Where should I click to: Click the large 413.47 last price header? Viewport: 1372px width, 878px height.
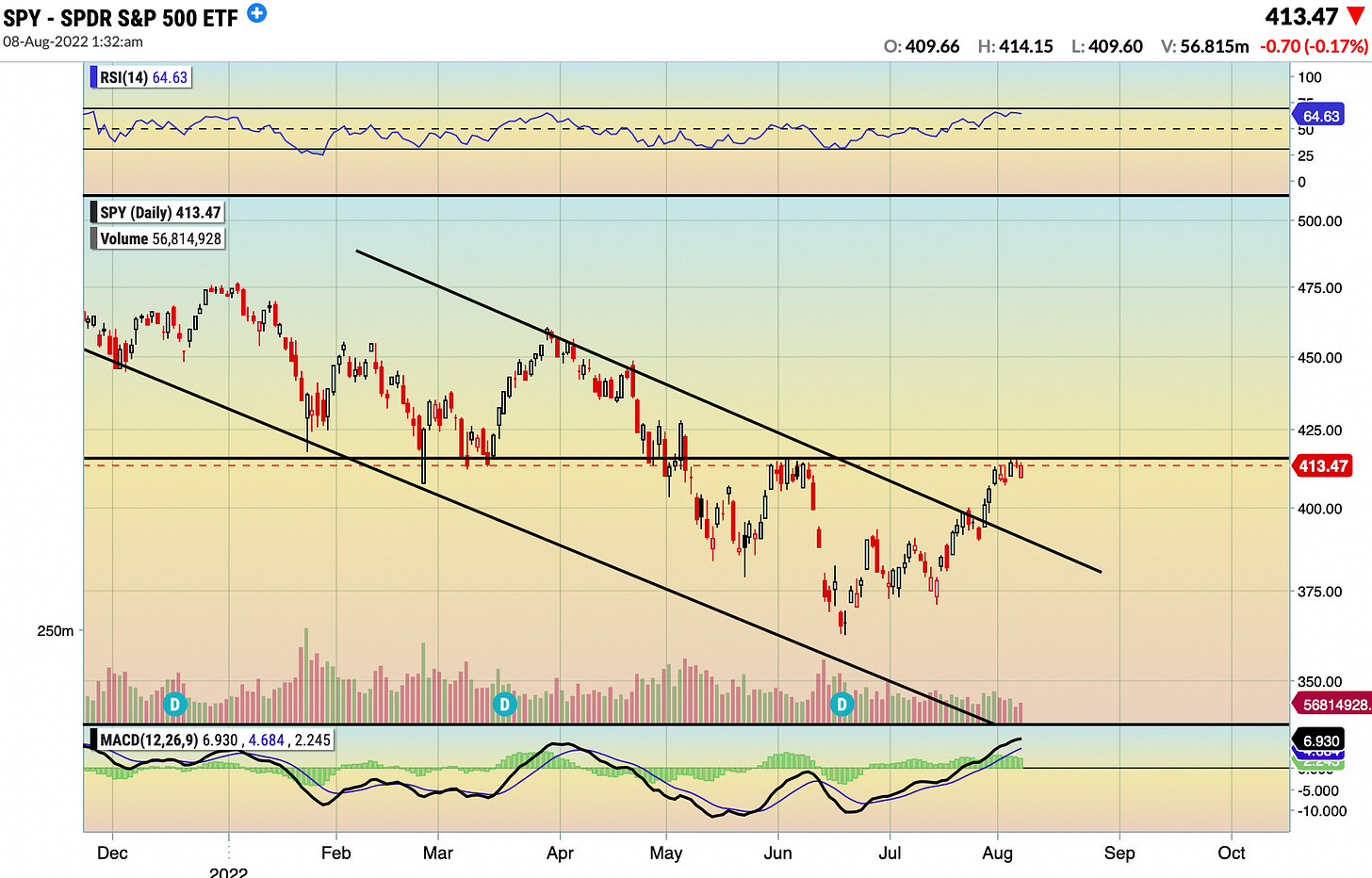[x=1301, y=17]
